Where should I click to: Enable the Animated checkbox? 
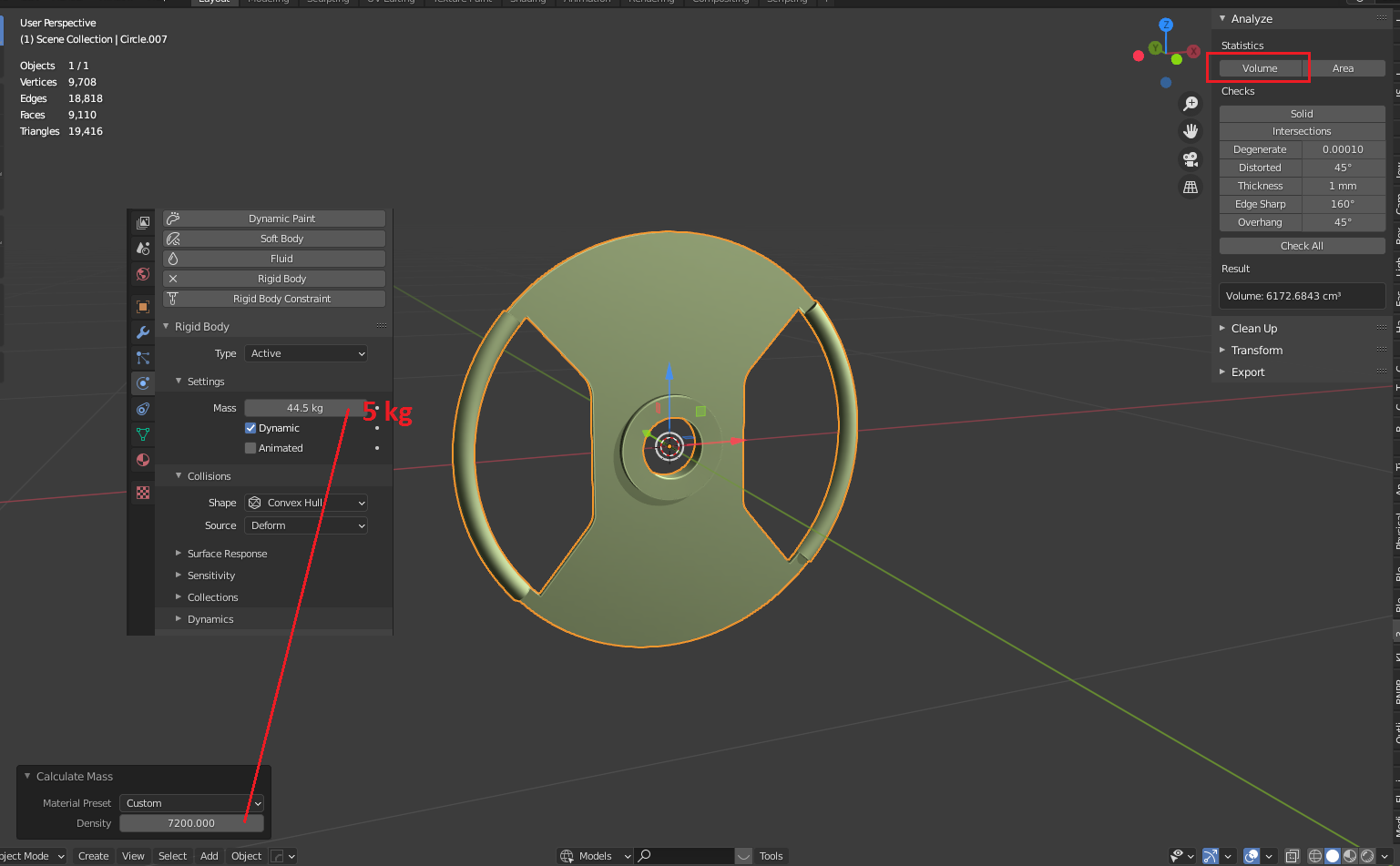(250, 448)
